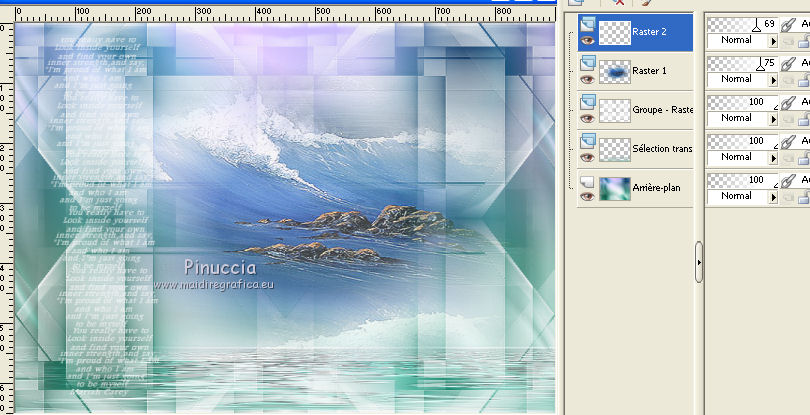810x415 pixels.
Task: Hide the Arrière-plan background layer
Action: 587,196
